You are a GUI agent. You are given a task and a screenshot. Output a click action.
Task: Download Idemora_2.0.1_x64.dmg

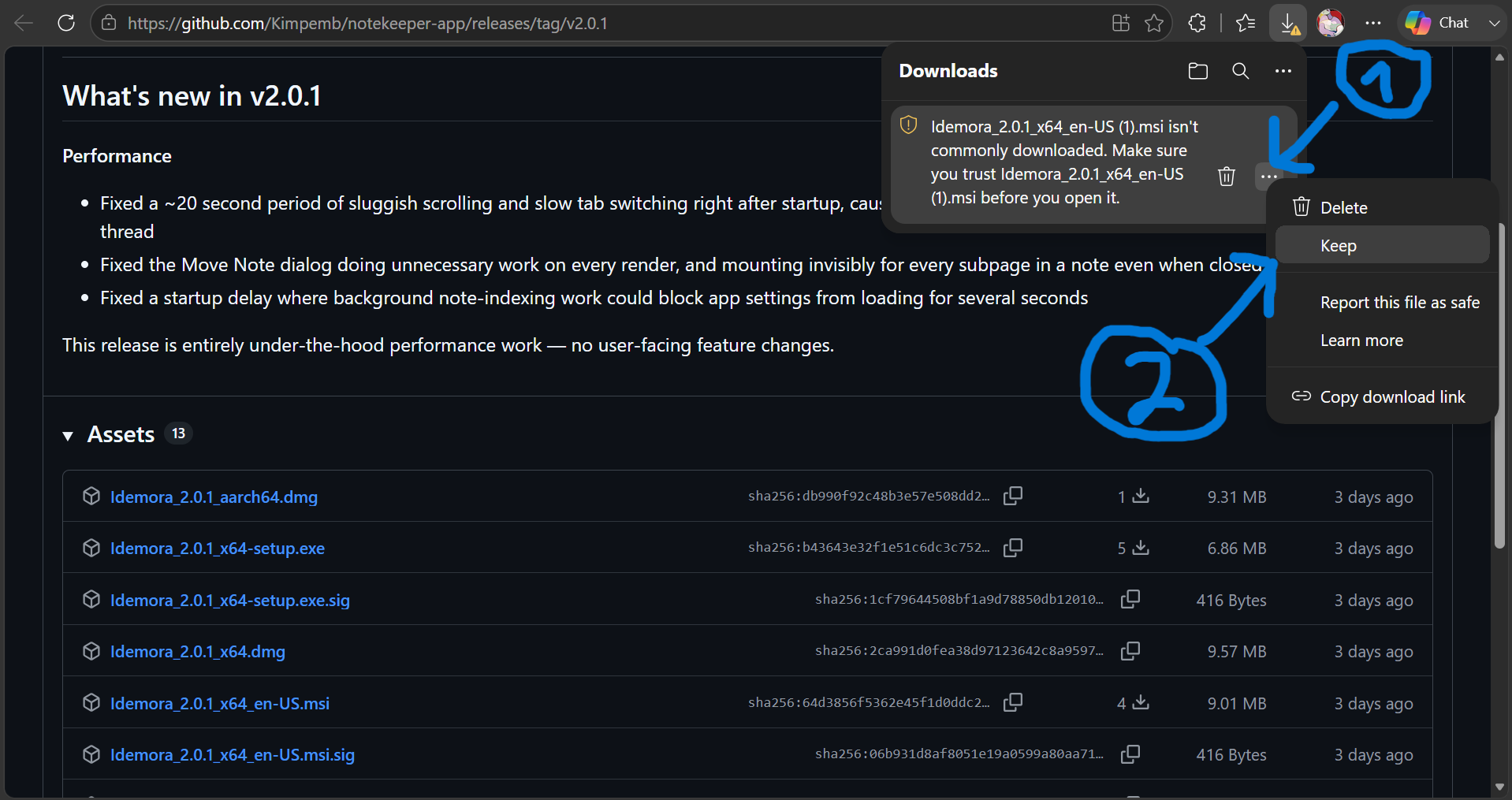[198, 651]
